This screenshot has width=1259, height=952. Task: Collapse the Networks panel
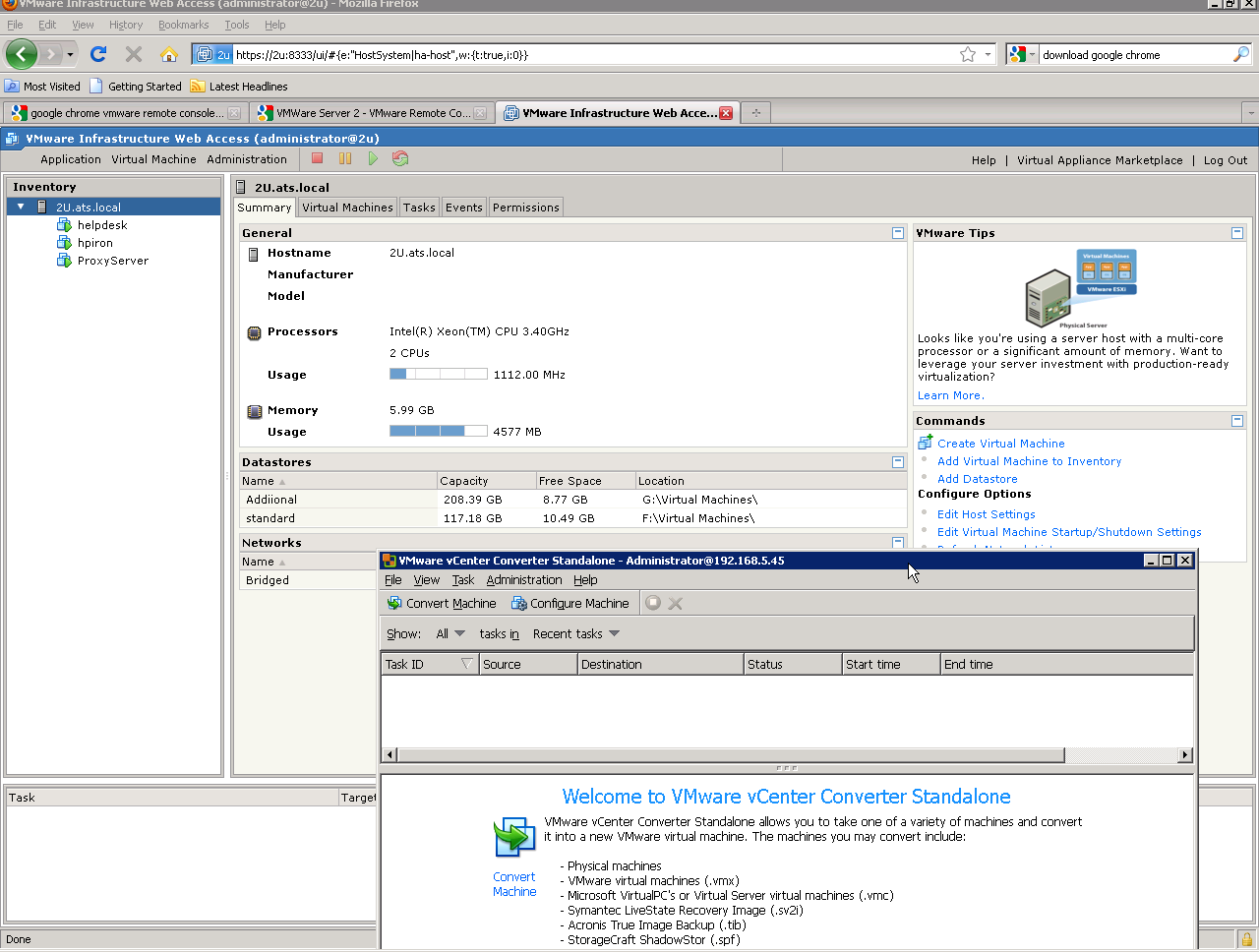(898, 543)
